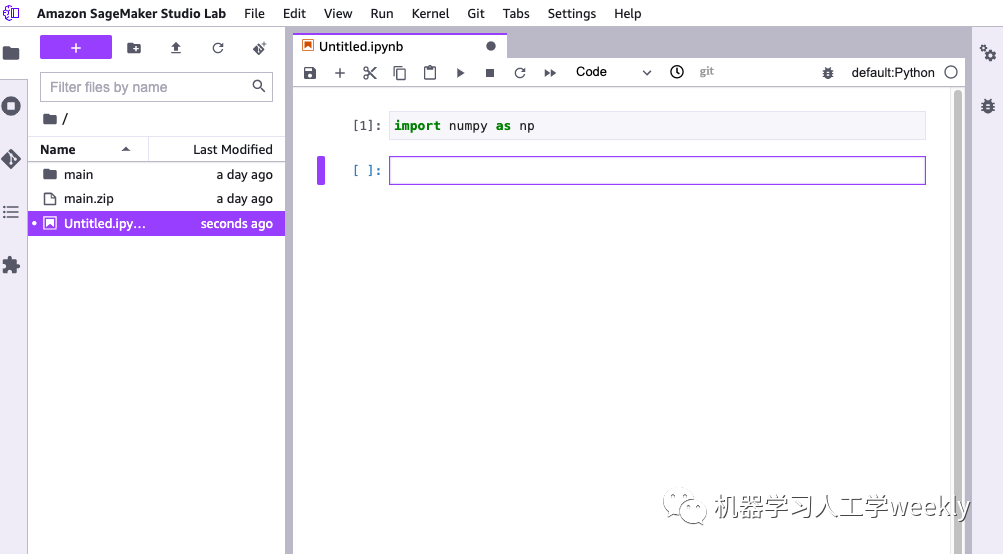The image size is (1003, 554).
Task: Run the selected cell
Action: 460,73
